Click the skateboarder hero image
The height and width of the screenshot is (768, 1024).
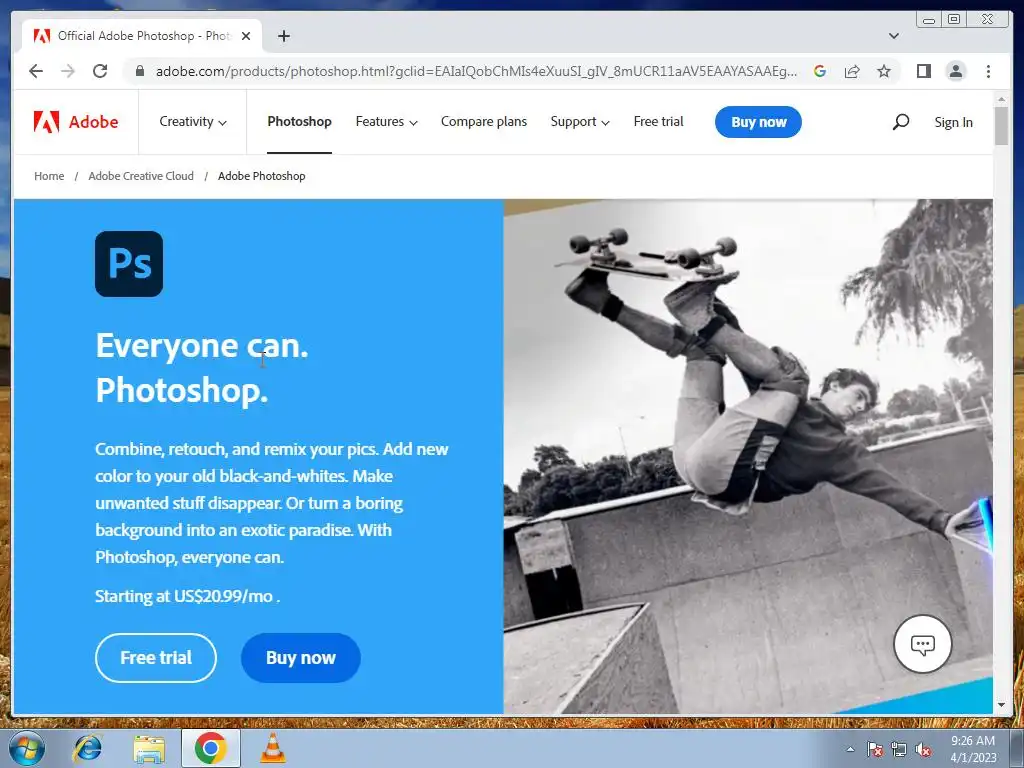[748, 456]
